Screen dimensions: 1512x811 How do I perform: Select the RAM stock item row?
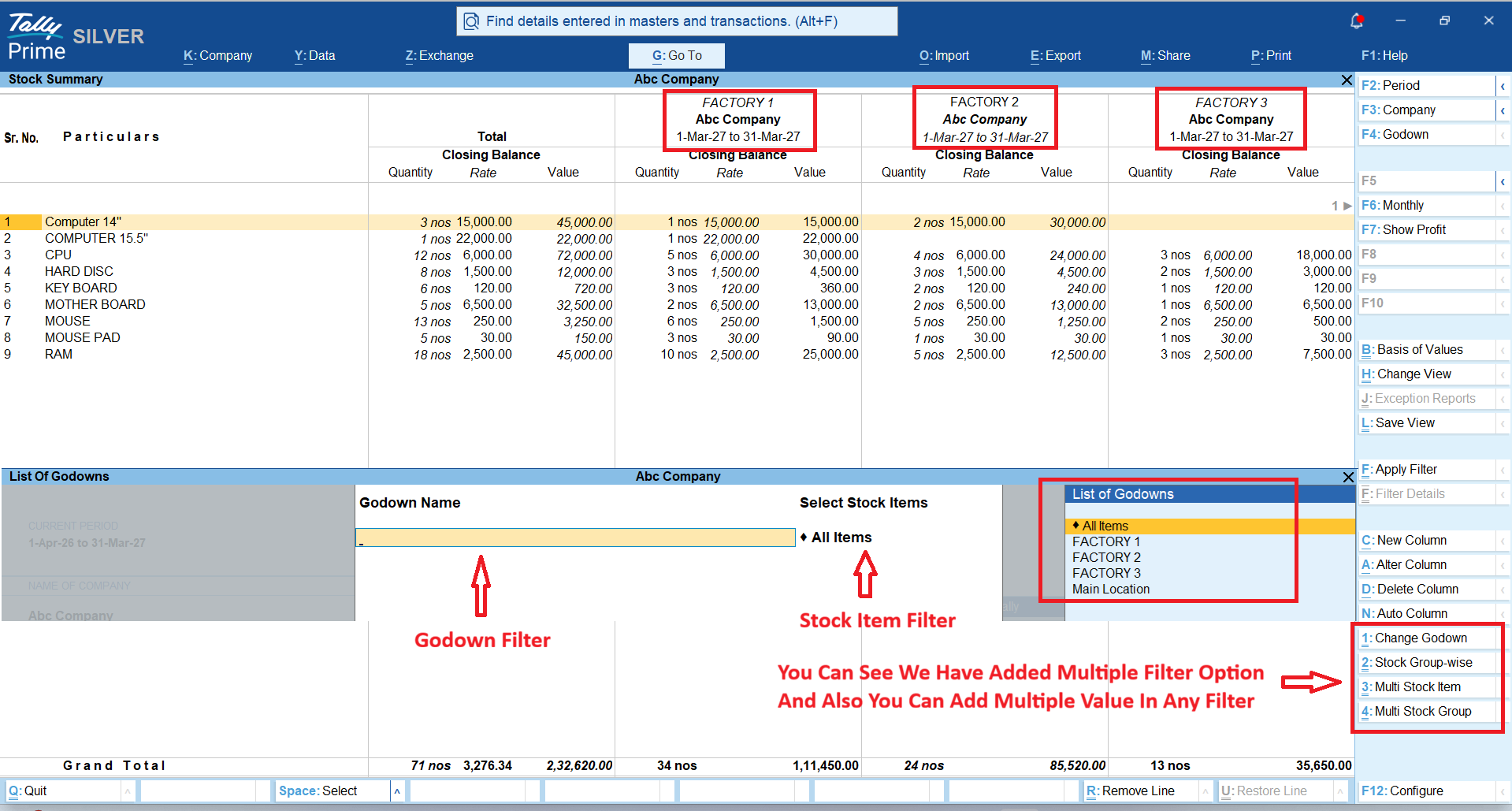click(678, 355)
